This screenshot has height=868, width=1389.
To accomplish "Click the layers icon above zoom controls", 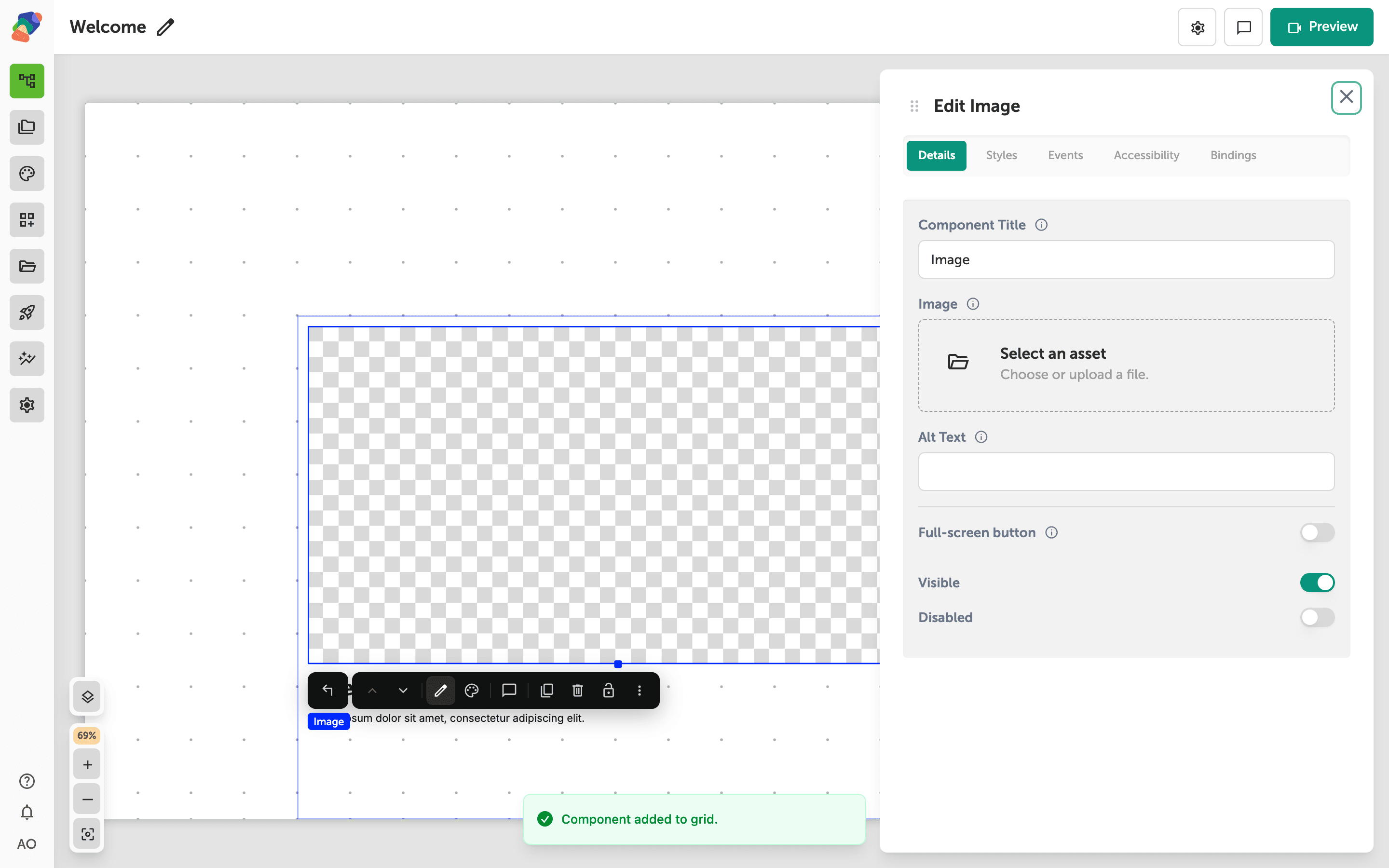I will pos(87,697).
